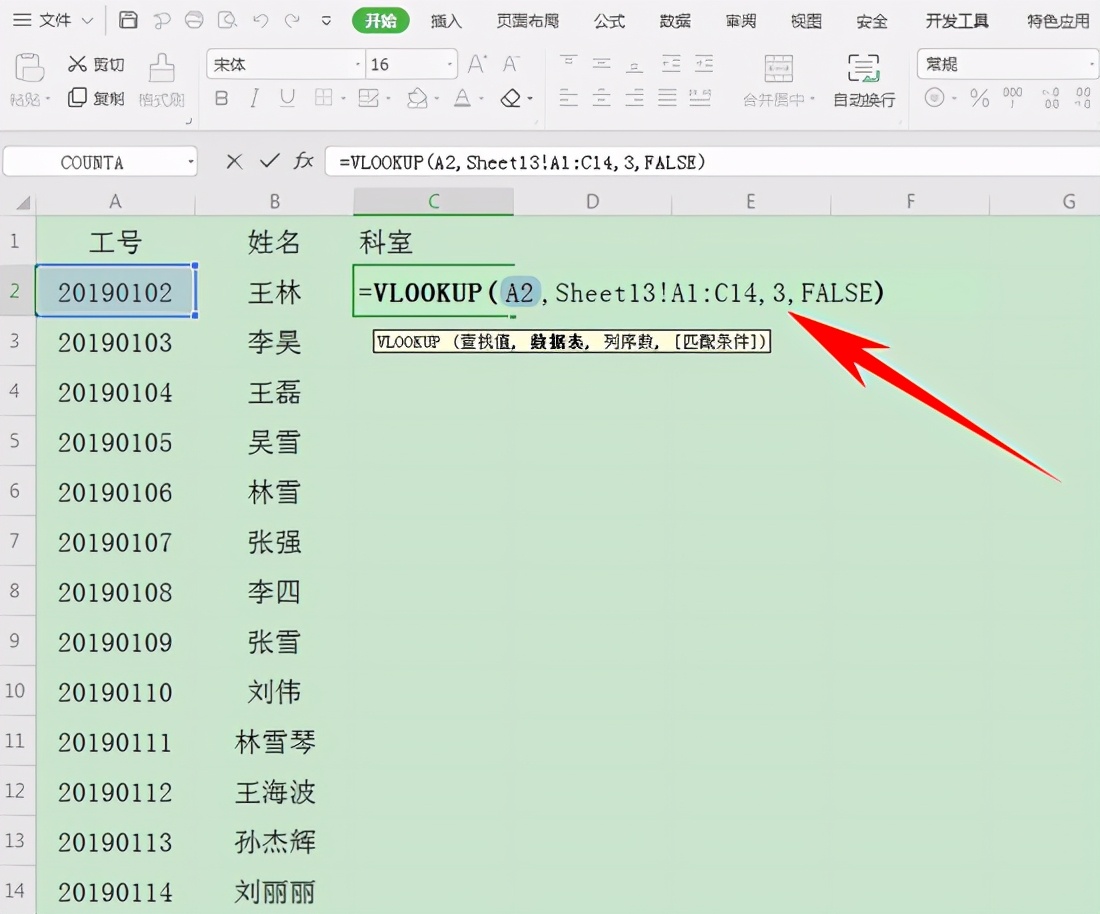The height and width of the screenshot is (914, 1100).
Task: Apply the percent style
Action: pyautogui.click(x=979, y=98)
